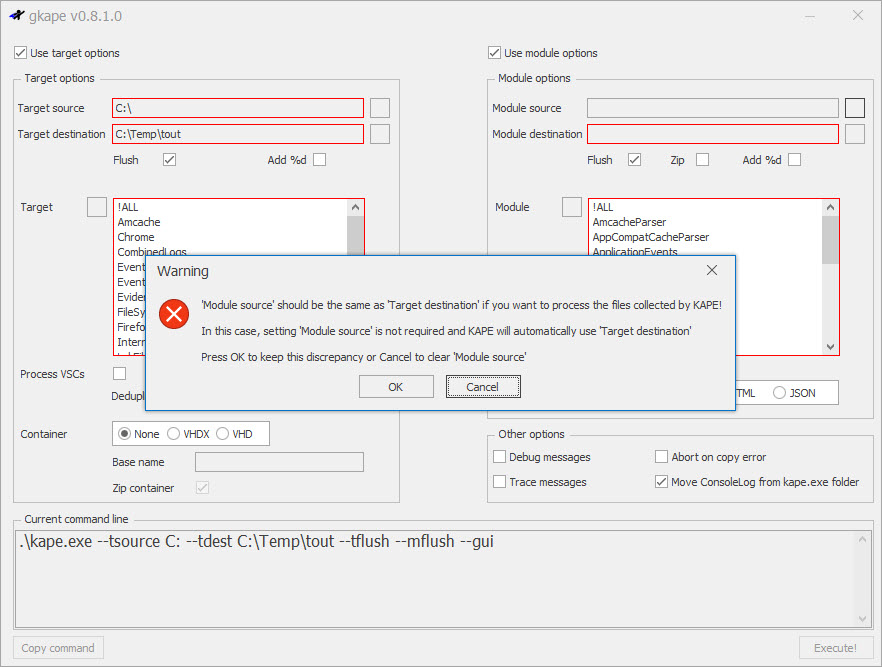
Task: Open the browse button beside Target source
Action: [380, 108]
